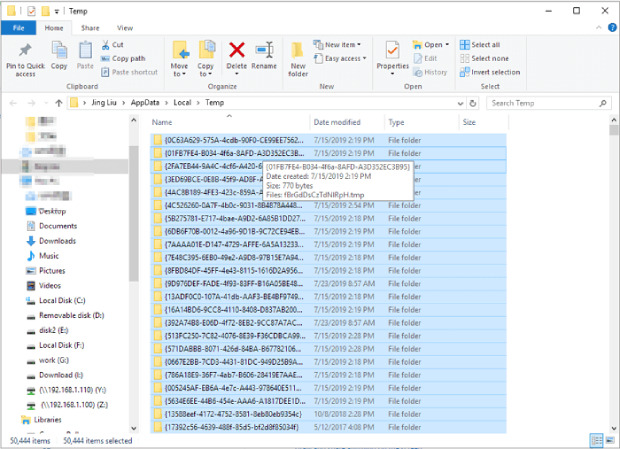Viewport: 620px width, 449px height.
Task: Expand the New item dropdown
Action: (x=359, y=45)
